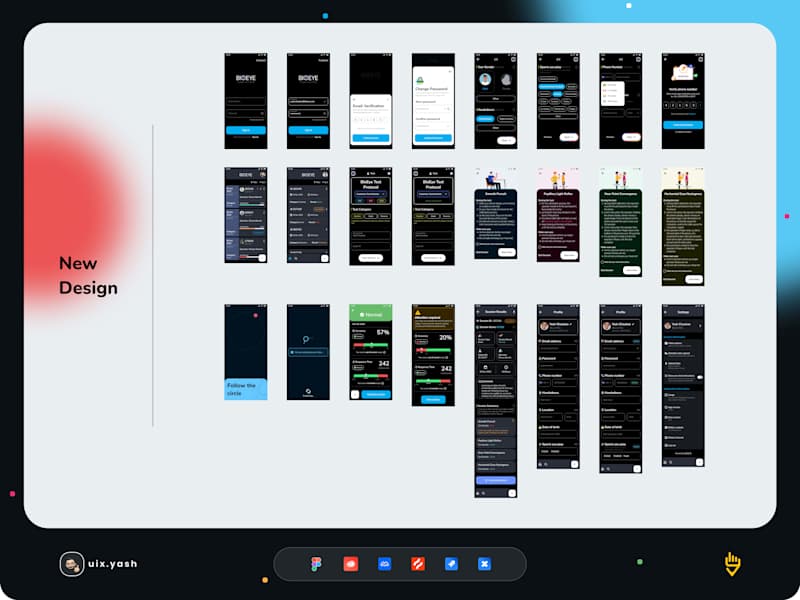
Task: Click the blue X icon in the dock
Action: tap(485, 564)
